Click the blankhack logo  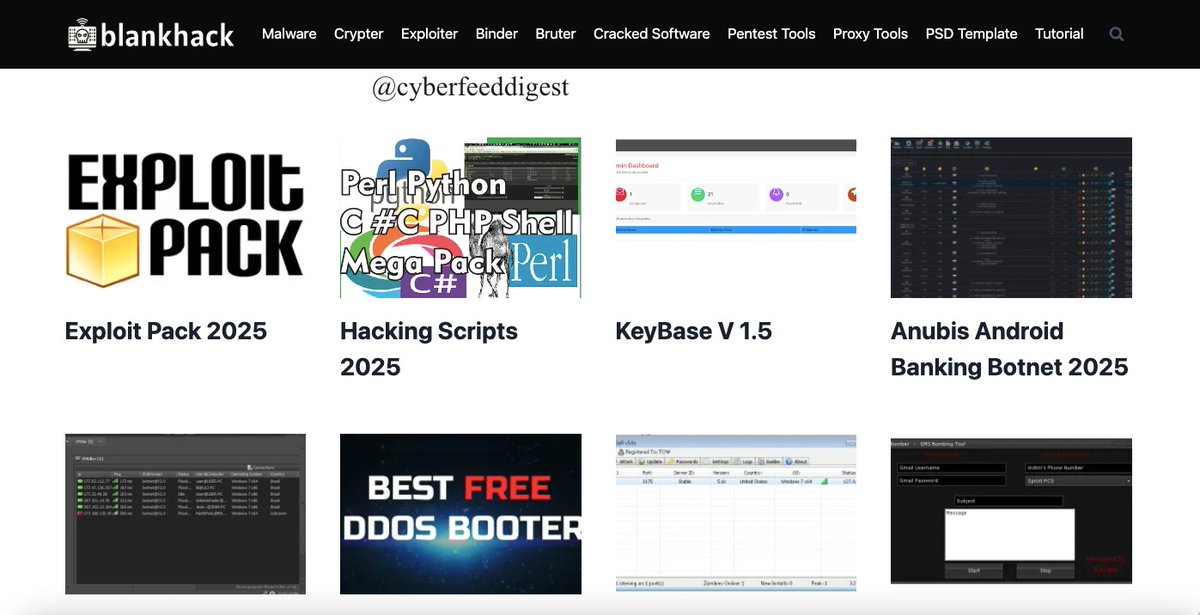[151, 34]
